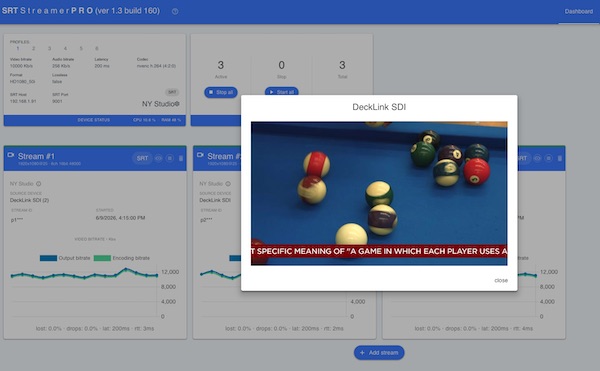600x371 pixels.
Task: Open the help icon beside the app title
Action: [x=175, y=11]
